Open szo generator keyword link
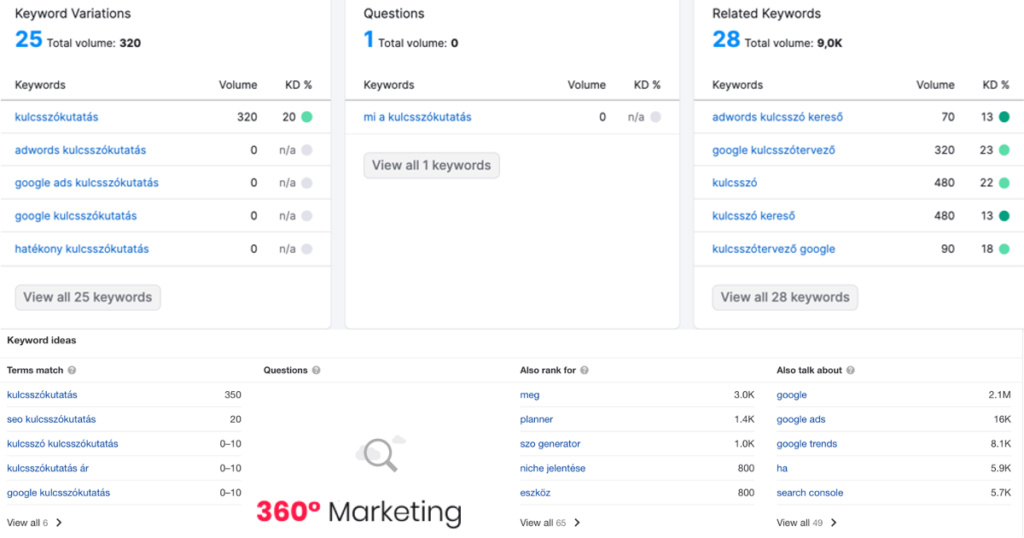 (x=550, y=444)
